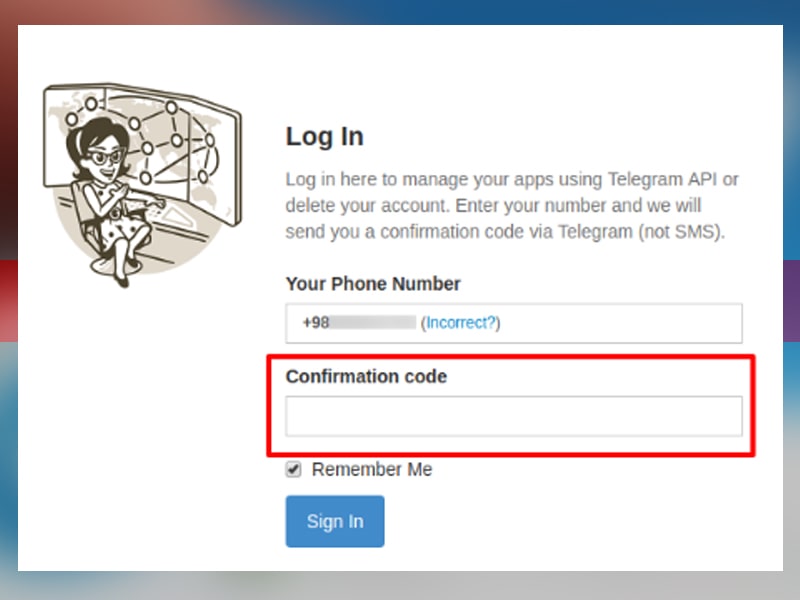Click the login description paragraph text
Image resolution: width=800 pixels, height=600 pixels.
pos(512,205)
